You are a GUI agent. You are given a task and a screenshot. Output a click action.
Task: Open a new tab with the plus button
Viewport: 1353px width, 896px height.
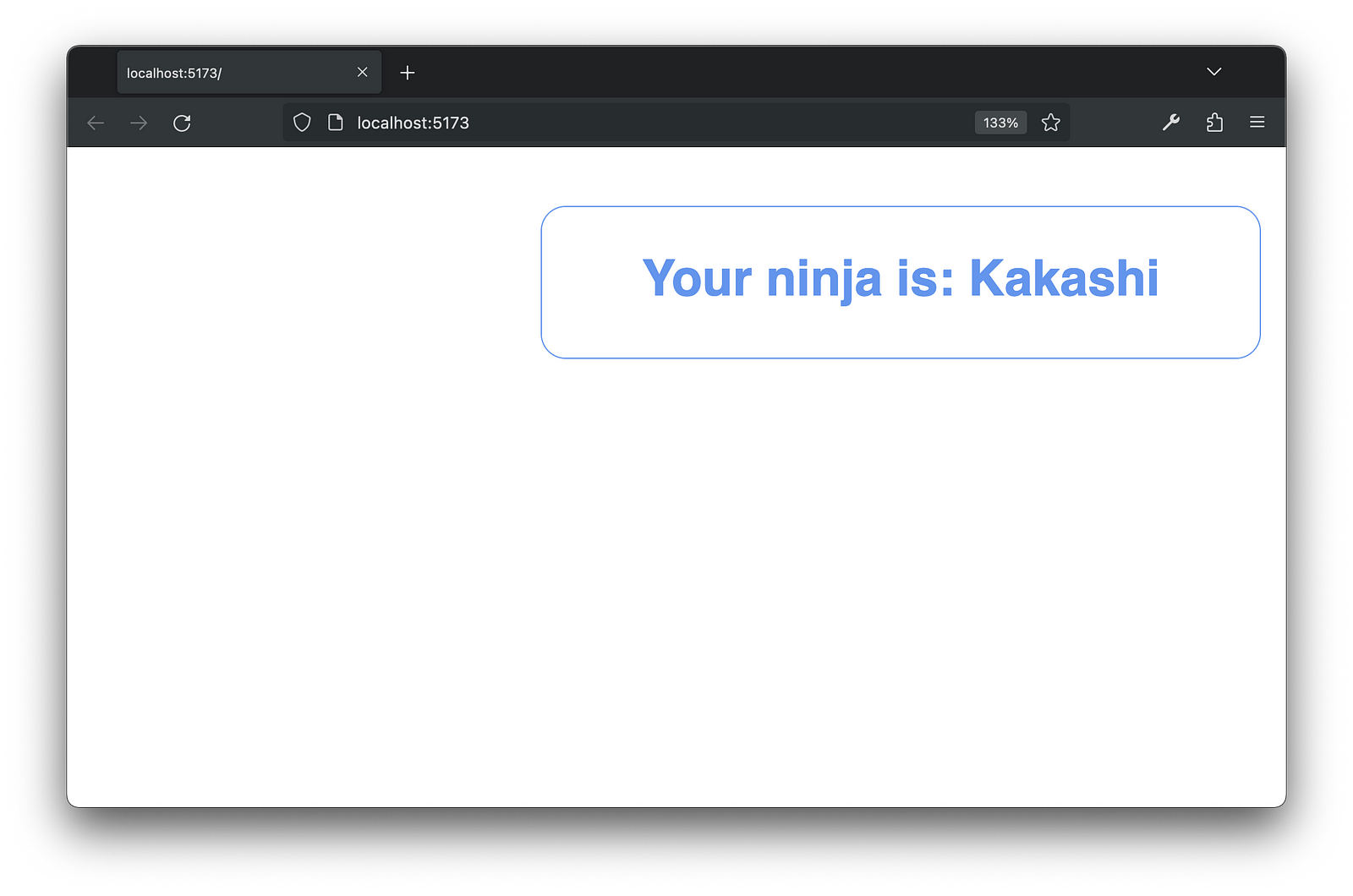(408, 72)
